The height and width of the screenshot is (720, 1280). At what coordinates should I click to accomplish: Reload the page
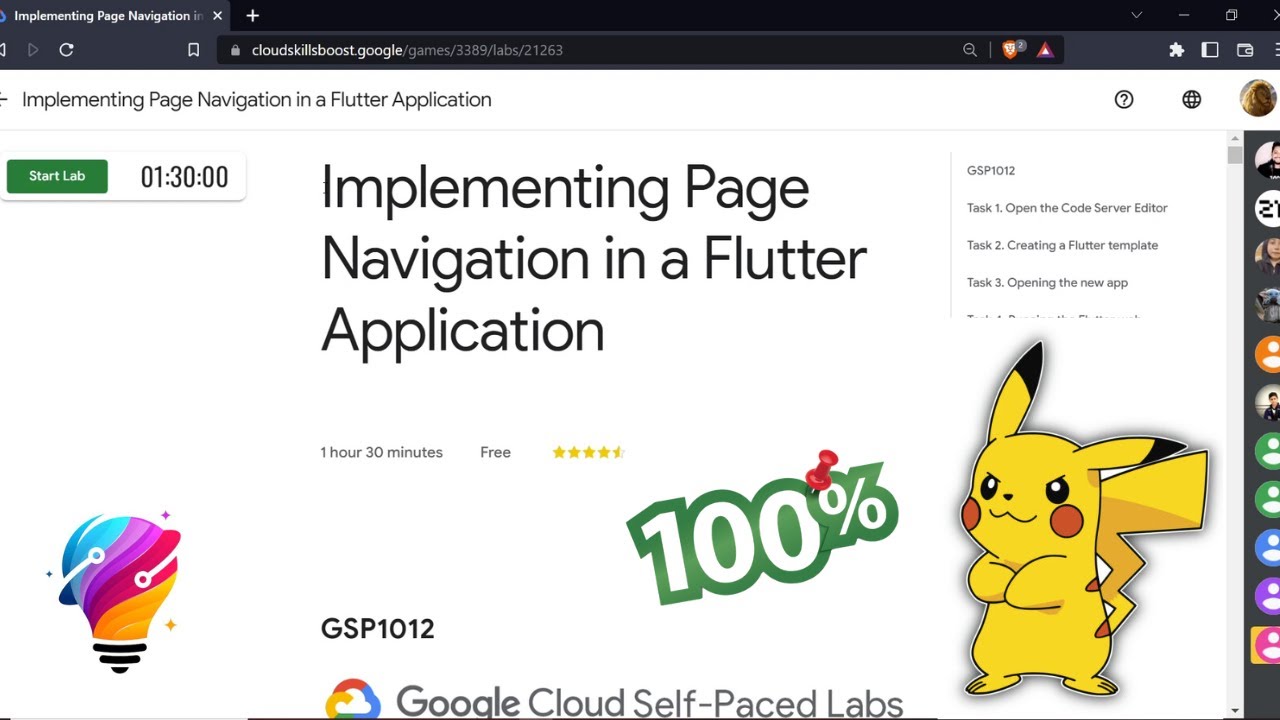66,50
